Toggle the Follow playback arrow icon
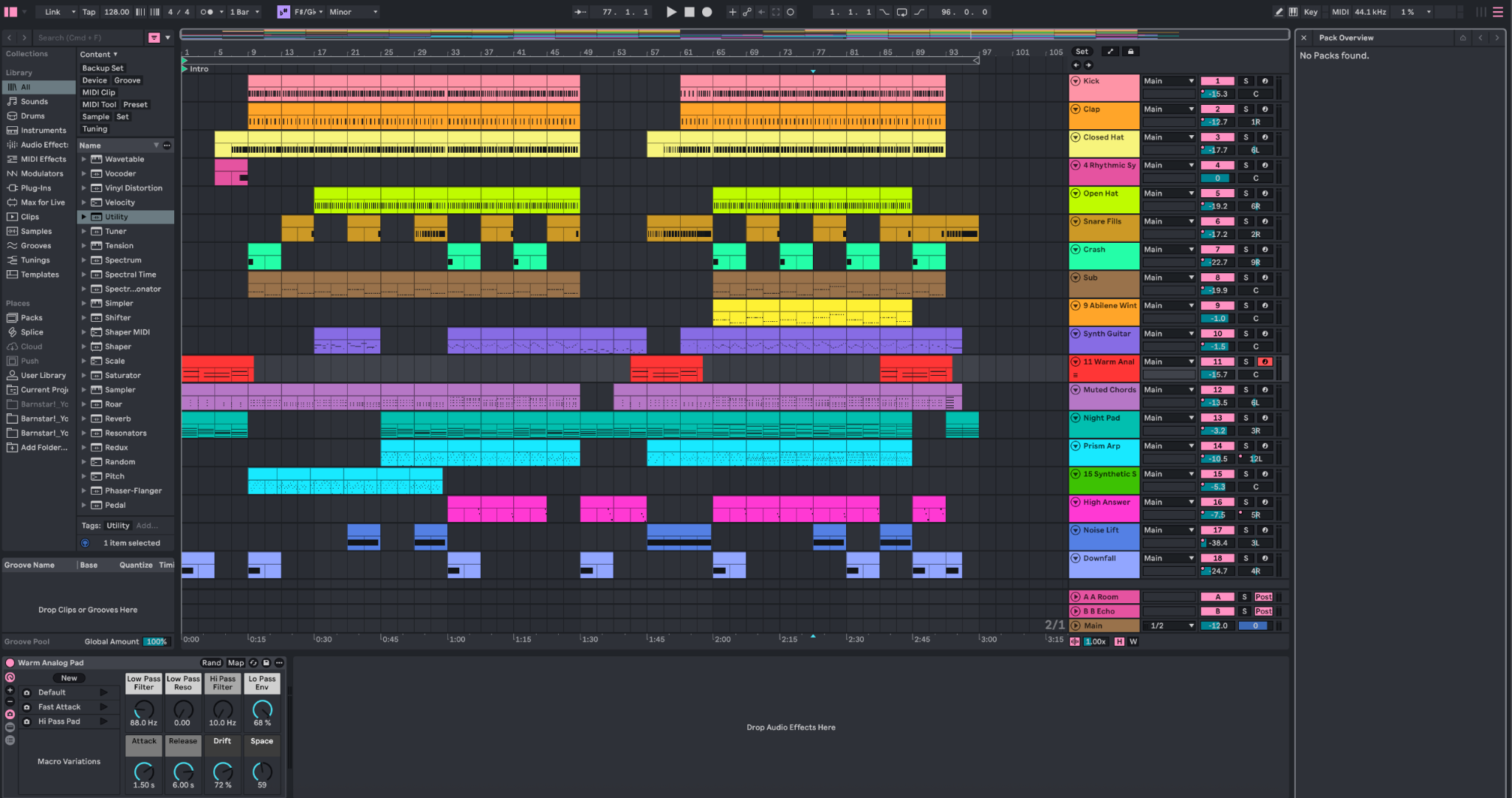This screenshot has height=798, width=1512. tap(580, 12)
